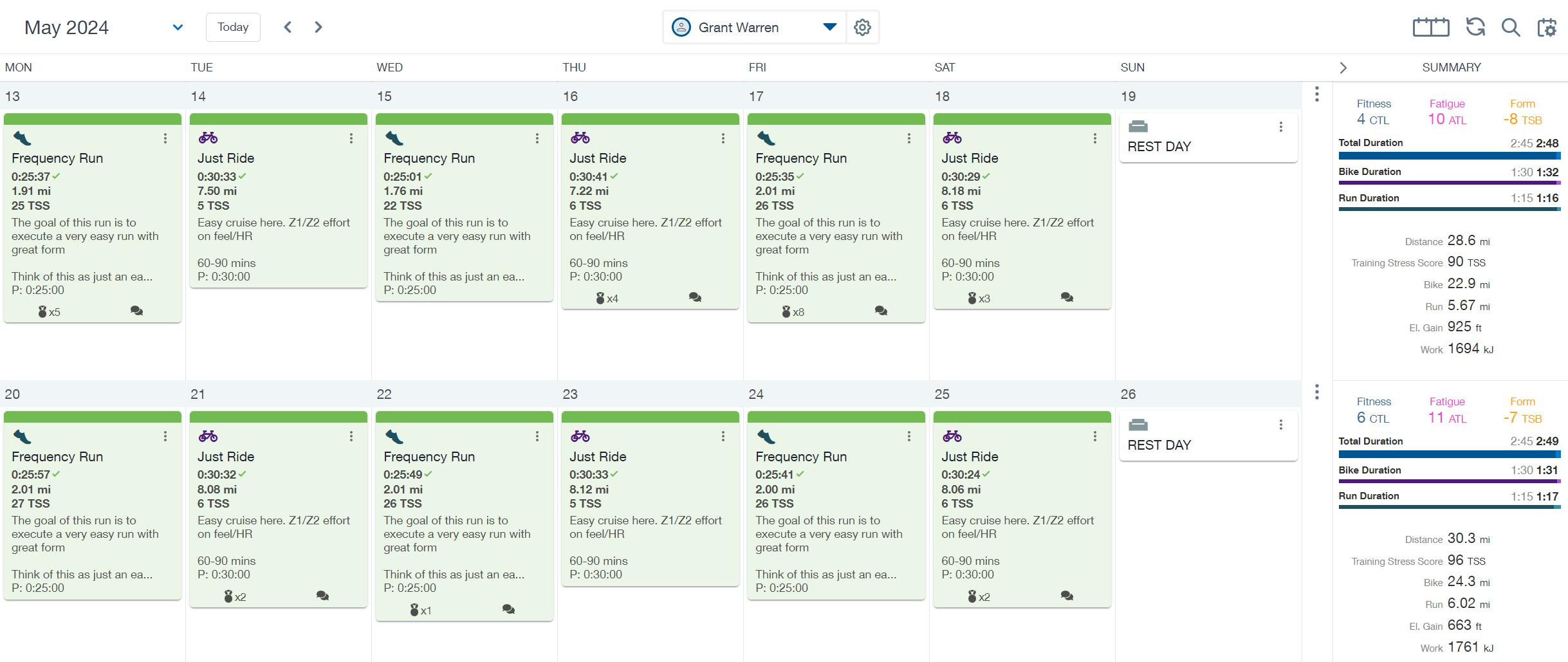This screenshot has width=1568, height=662.
Task: Click bike icon on May 18 workout
Action: click(x=952, y=137)
